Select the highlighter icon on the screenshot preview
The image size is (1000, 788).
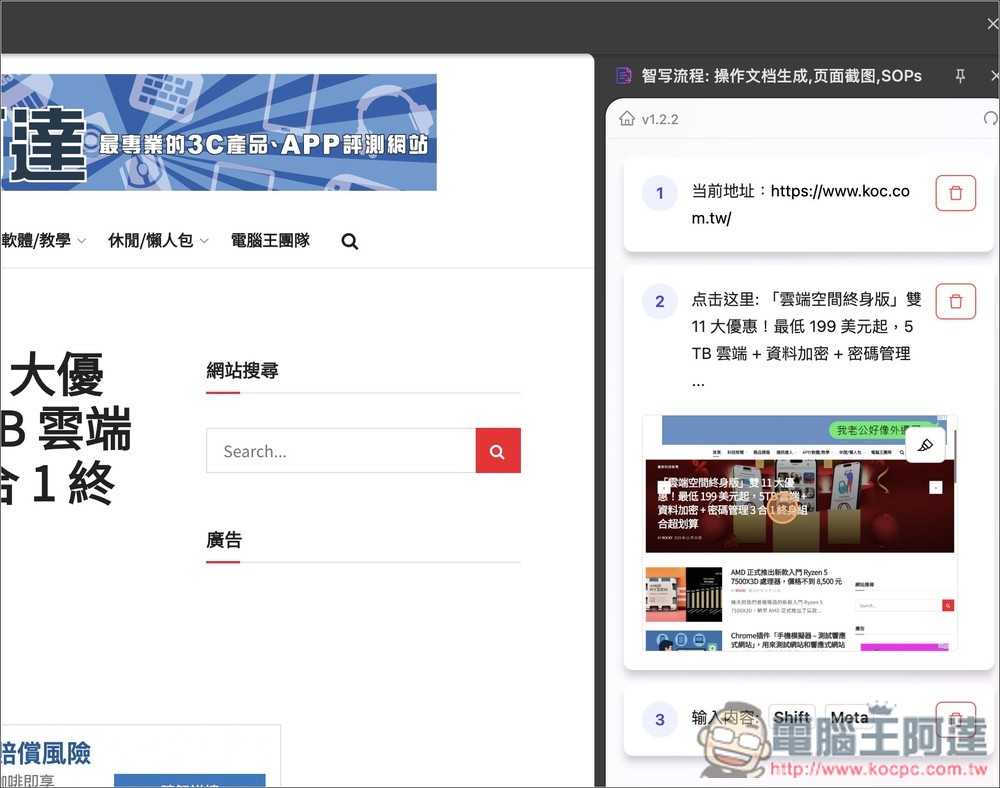[x=926, y=444]
